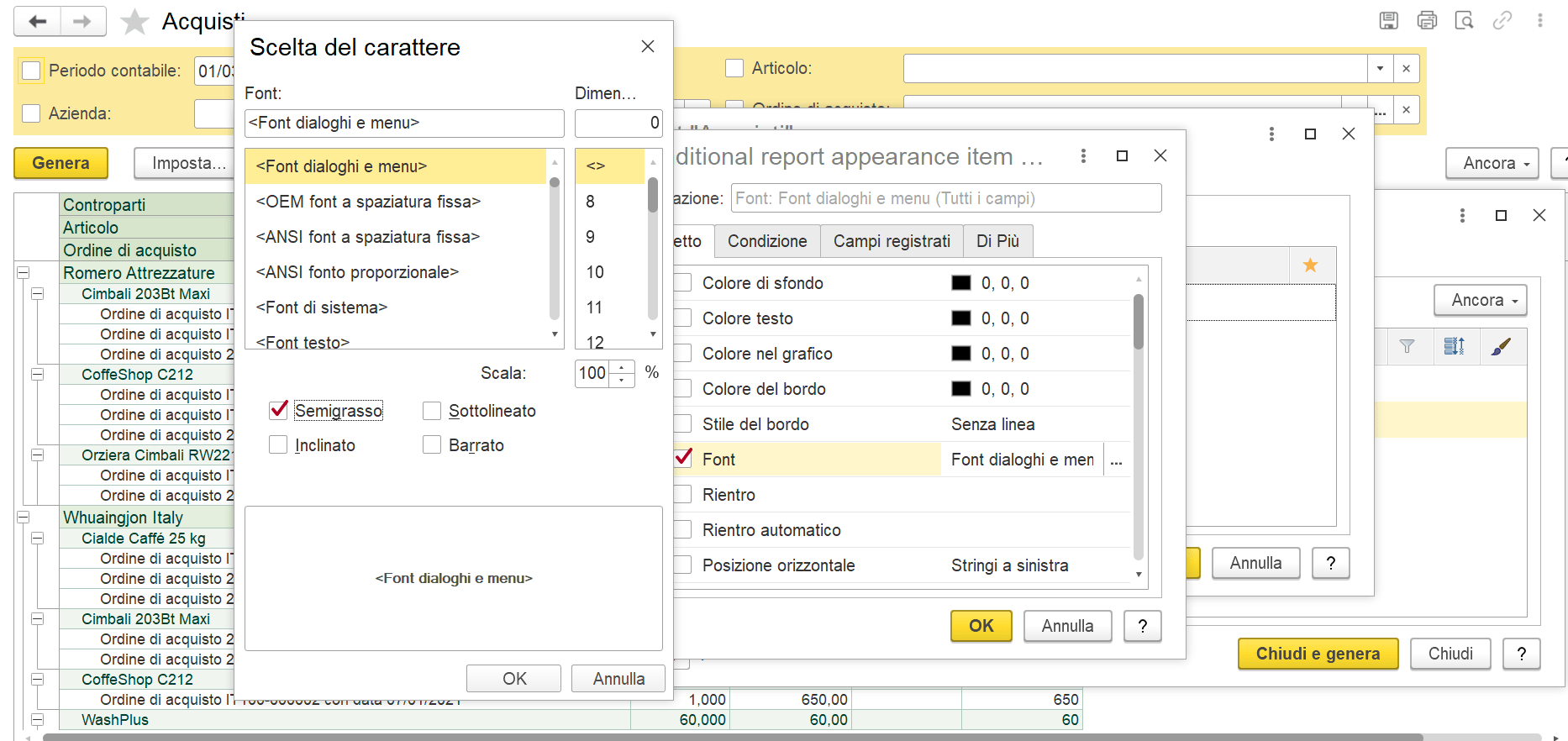Click Annulla in Scelta del carattere dialog
1568x741 pixels.
point(618,679)
